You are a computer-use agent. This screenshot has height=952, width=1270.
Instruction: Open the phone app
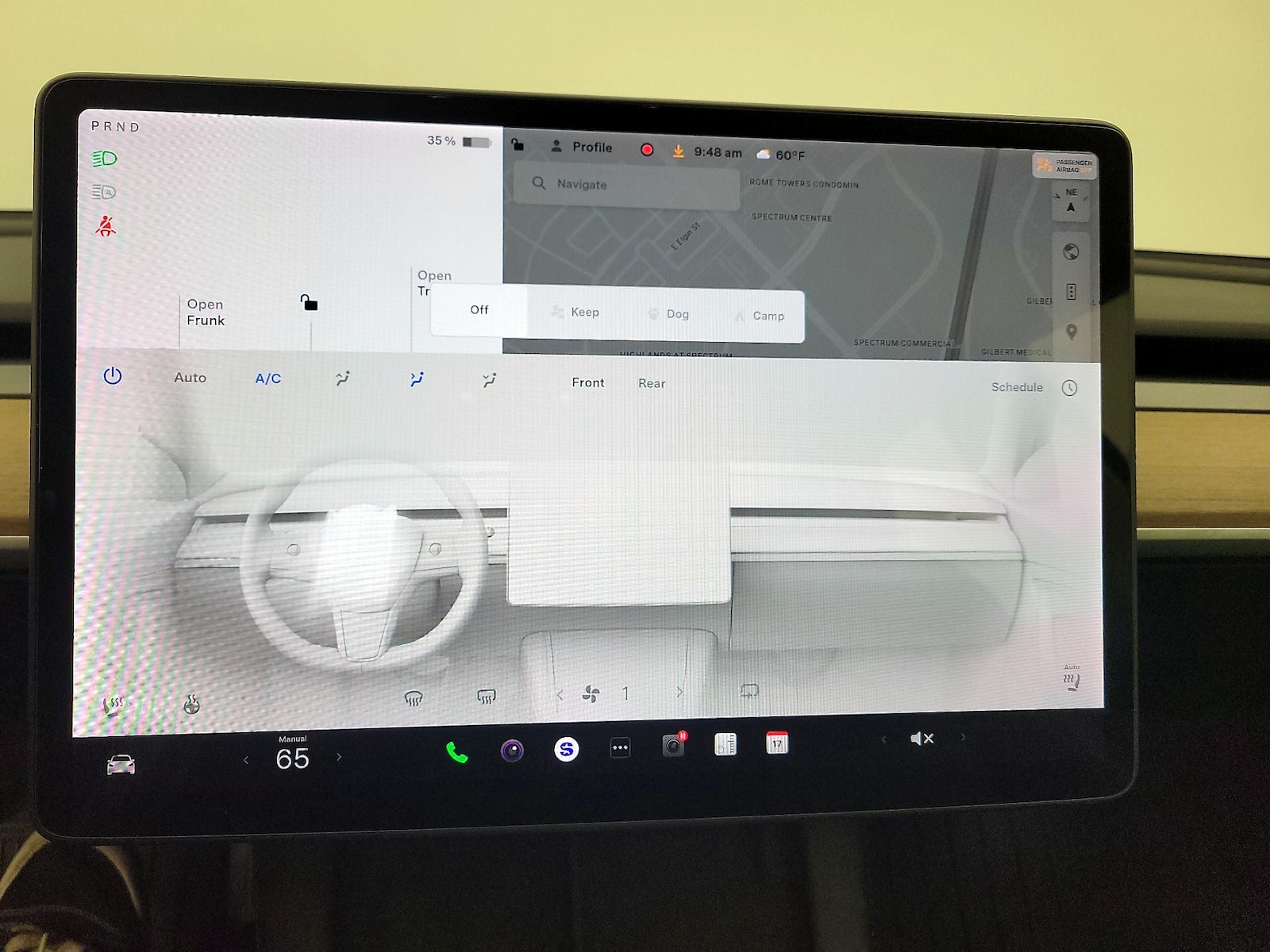click(x=456, y=752)
